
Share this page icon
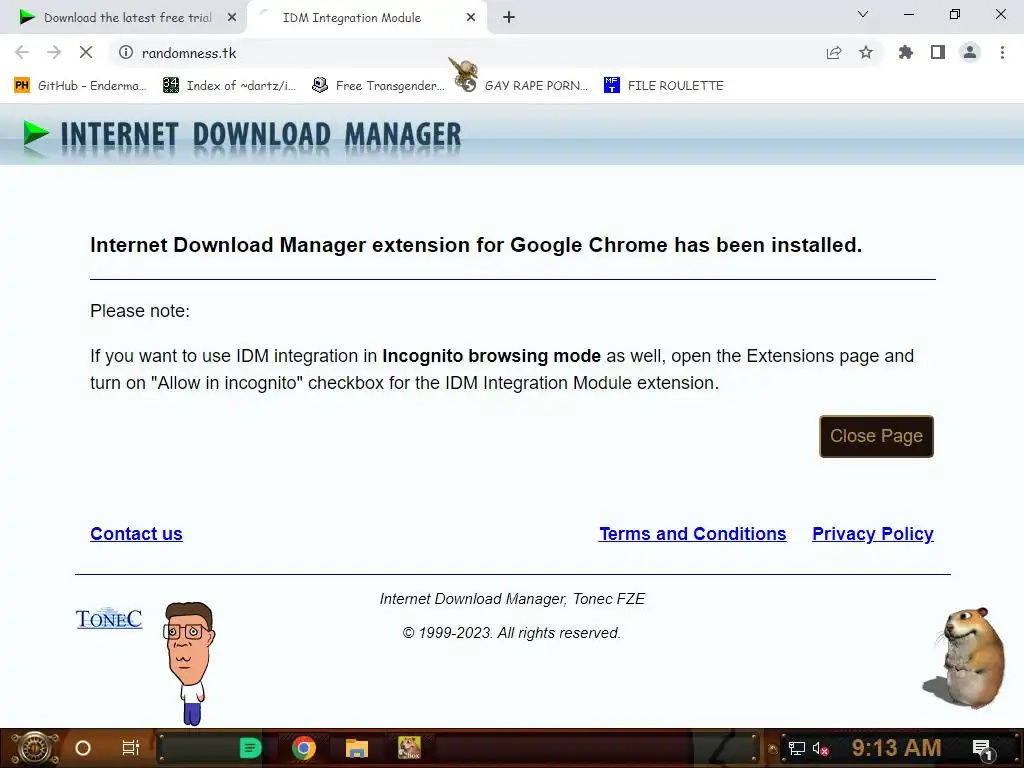pyautogui.click(x=834, y=53)
